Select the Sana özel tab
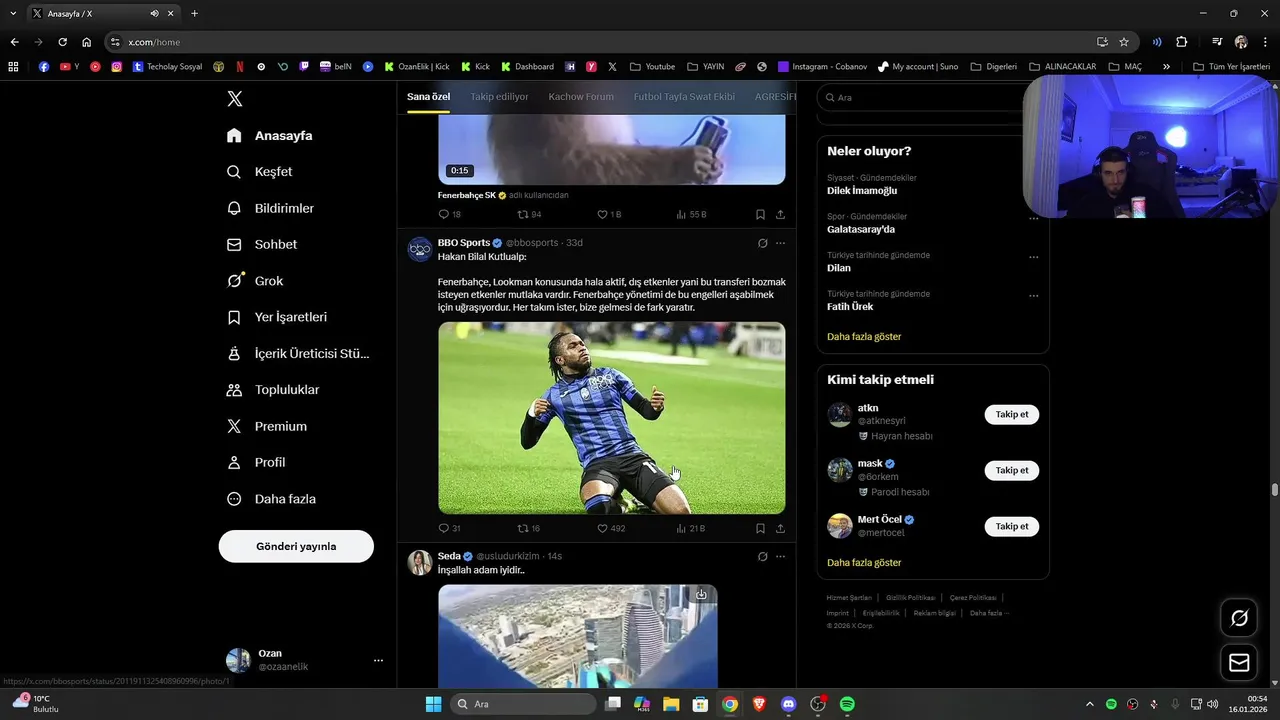The image size is (1280, 720). pos(428,97)
